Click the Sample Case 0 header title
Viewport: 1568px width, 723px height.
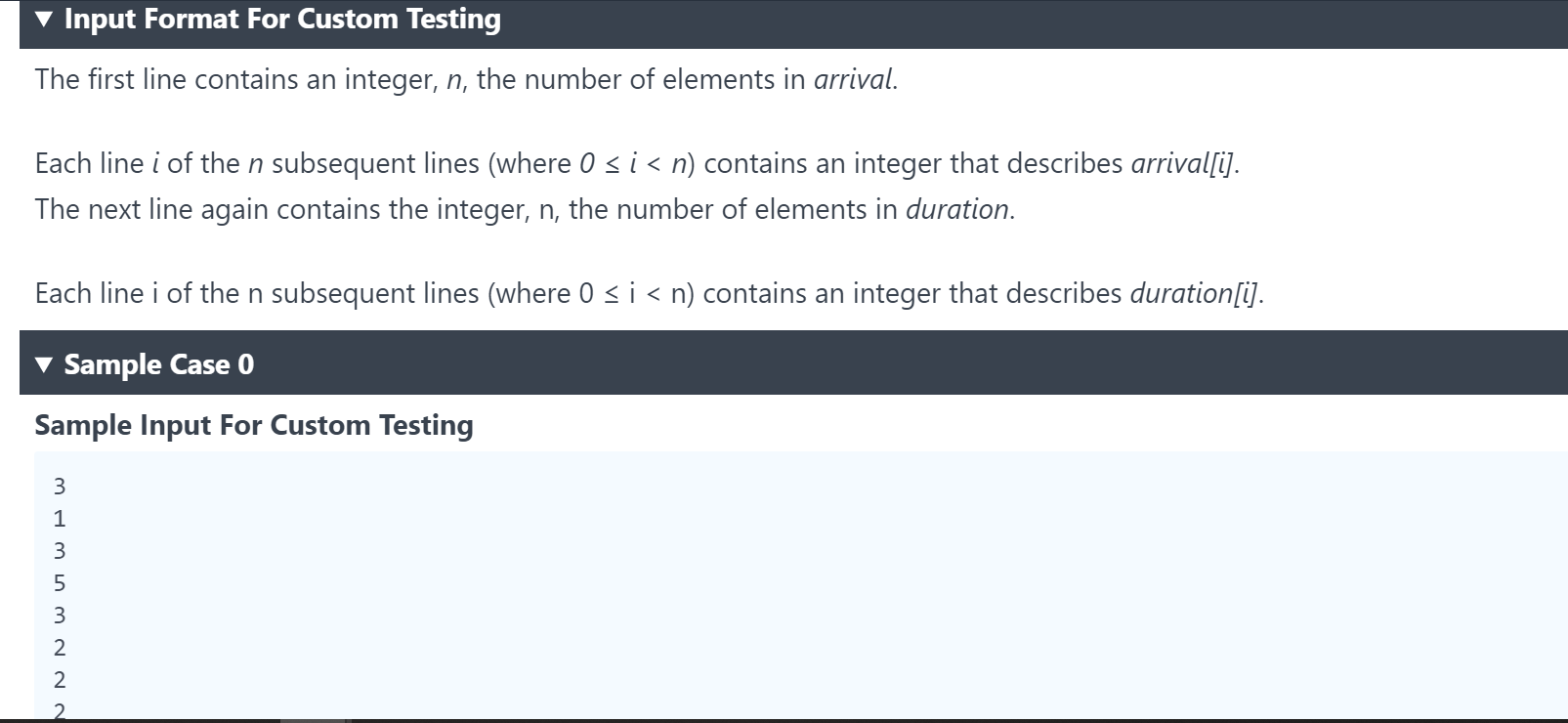[x=159, y=364]
